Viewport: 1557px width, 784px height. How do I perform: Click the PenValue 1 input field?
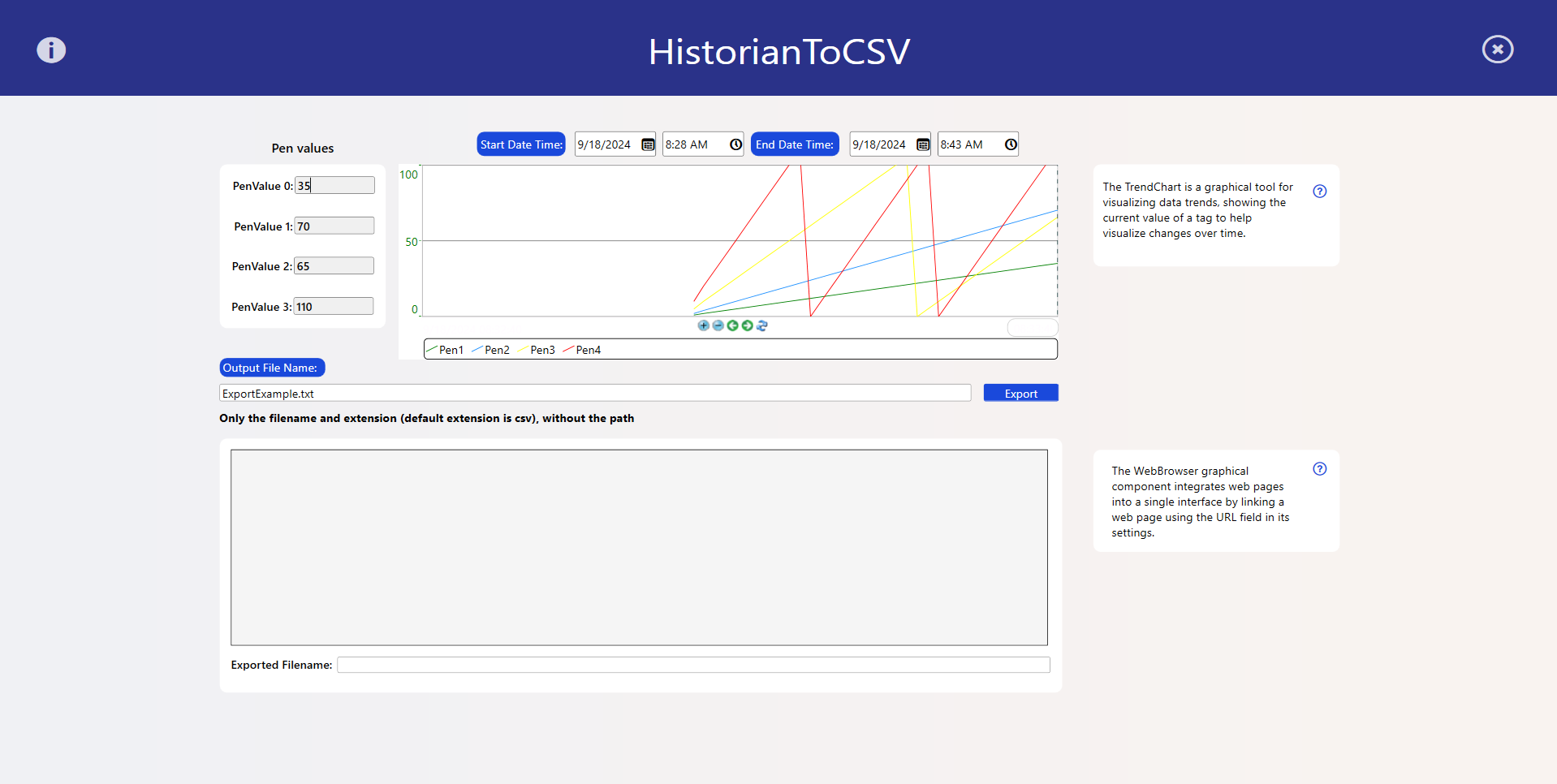(x=334, y=226)
